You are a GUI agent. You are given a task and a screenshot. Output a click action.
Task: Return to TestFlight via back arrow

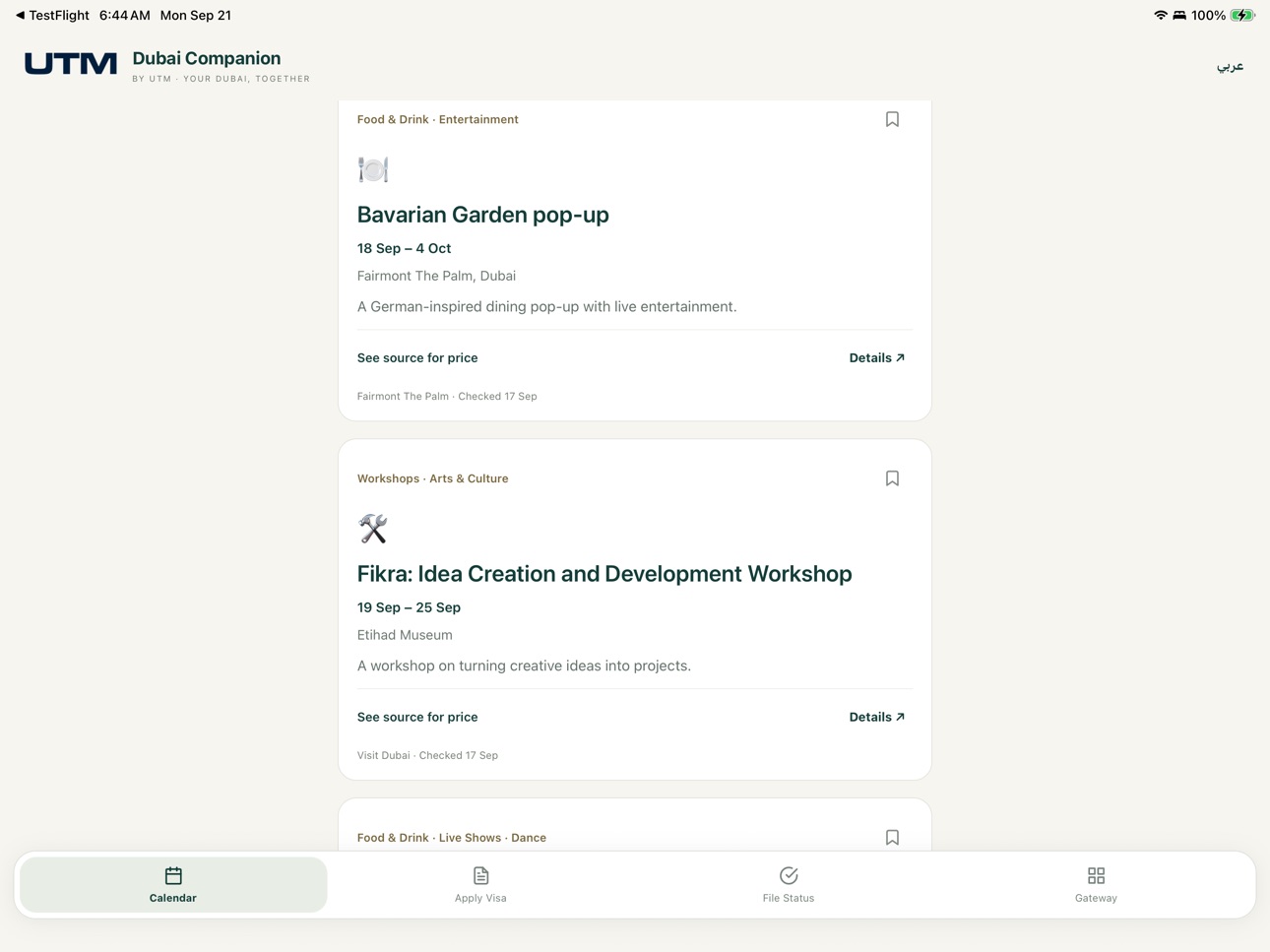click(x=52, y=15)
